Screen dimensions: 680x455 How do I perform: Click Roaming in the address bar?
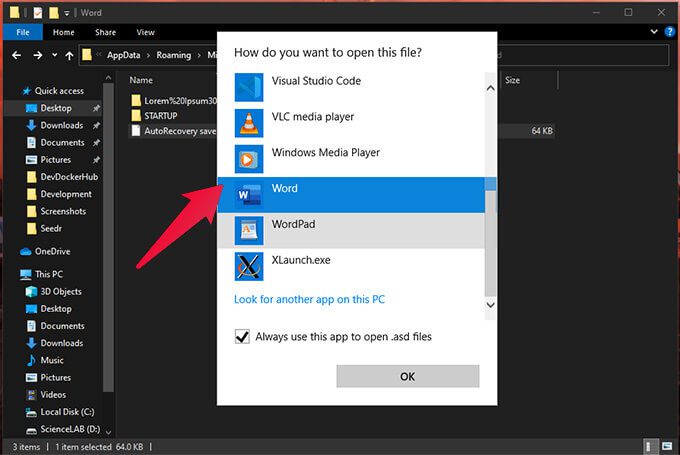[x=173, y=55]
